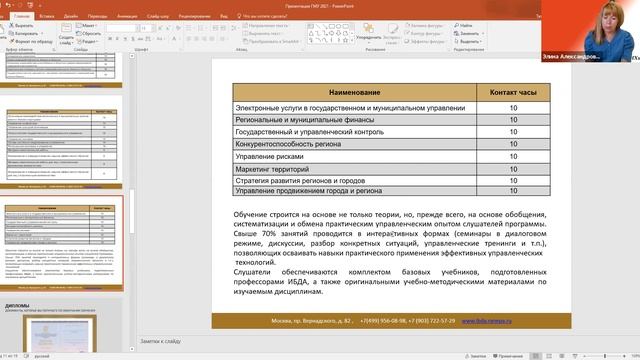This screenshot has height=360, width=640.
Task: Click Shape Outline (Контур фигуры) button
Action: pos(423,33)
